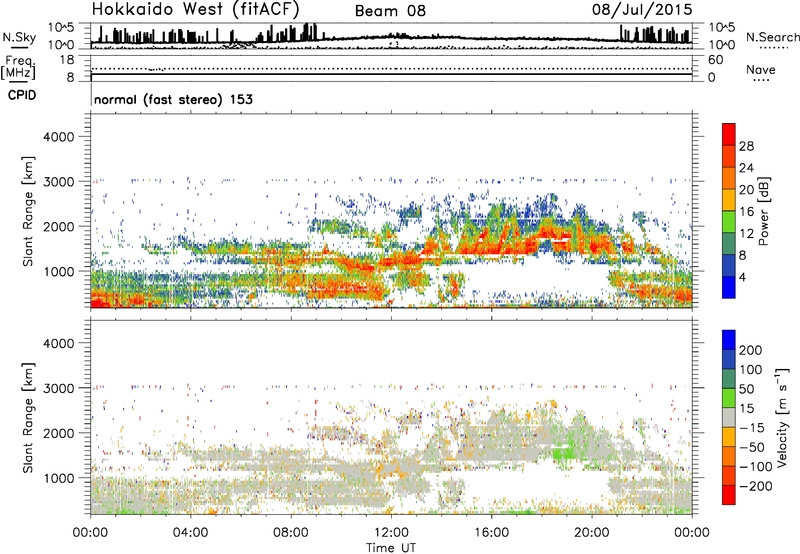Pick the green velocity swatch between 15 and 50
Screen dimensions: 800x554
pos(729,398)
